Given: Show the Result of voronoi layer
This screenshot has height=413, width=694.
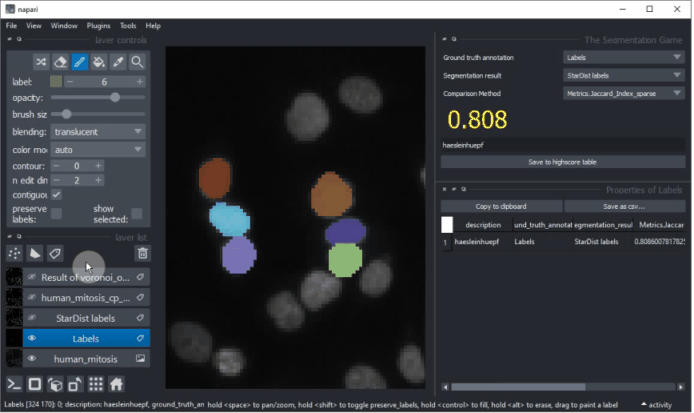Looking at the screenshot, I should (31, 277).
